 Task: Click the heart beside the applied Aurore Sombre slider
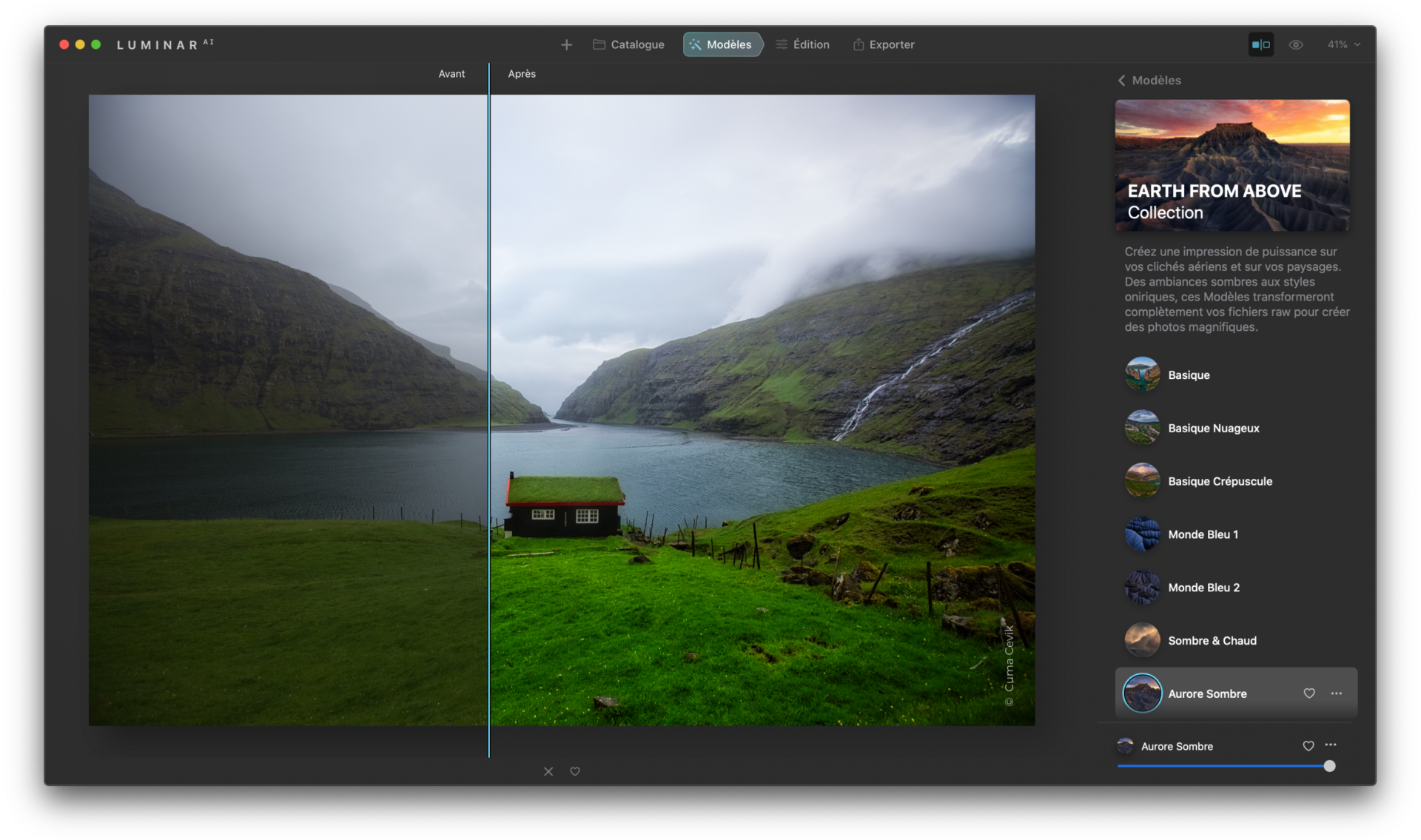coord(1308,746)
